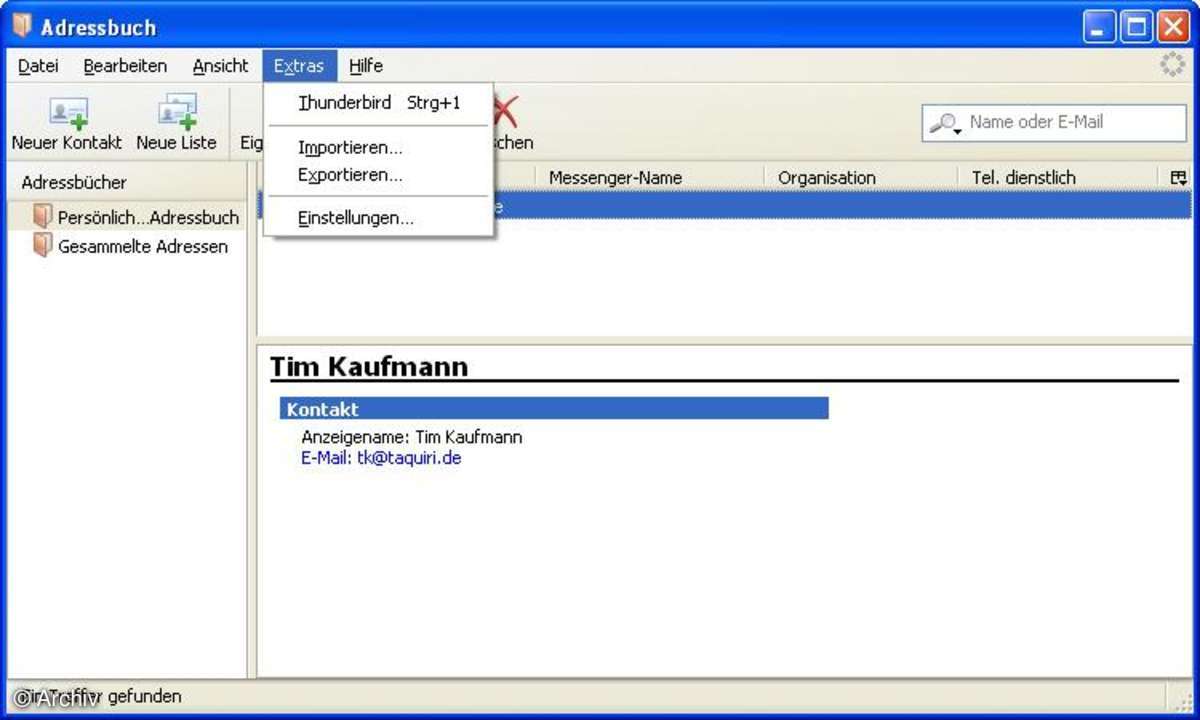Click the magnifier search icon dropdown
This screenshot has height=720, width=1200.
click(x=945, y=123)
